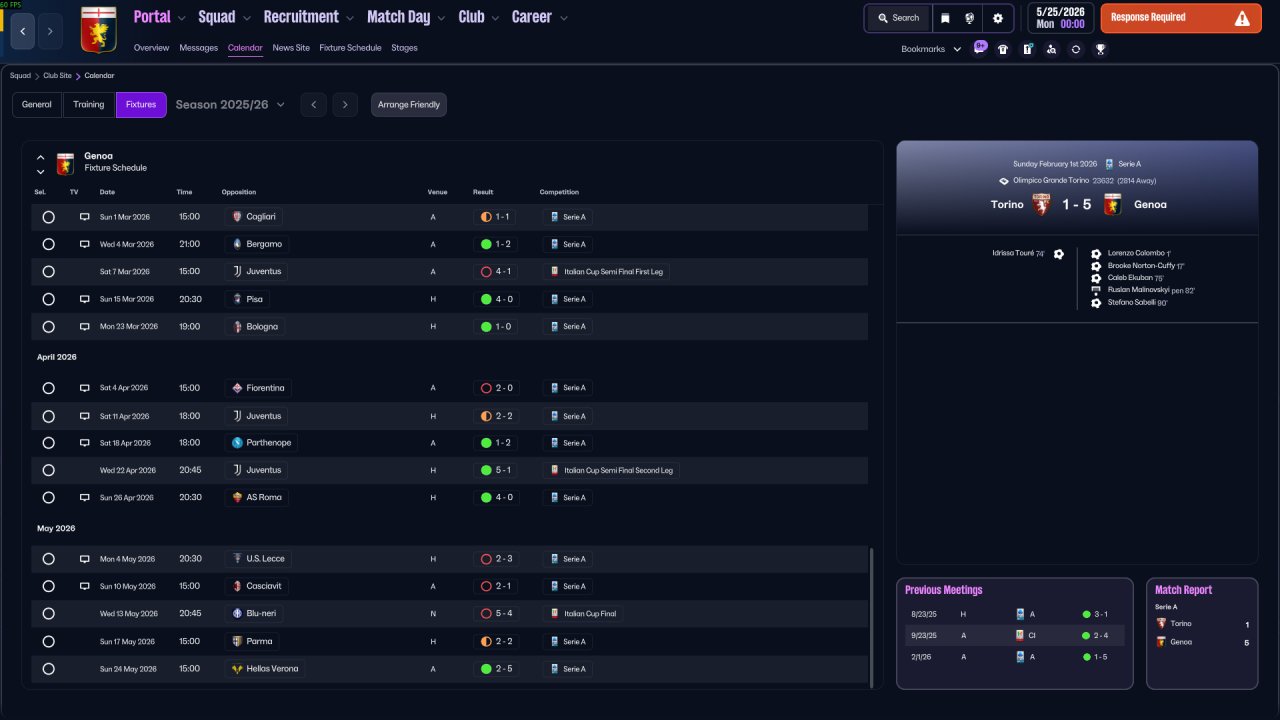Open the Stages tab
The width and height of the screenshot is (1280, 720).
[404, 48]
